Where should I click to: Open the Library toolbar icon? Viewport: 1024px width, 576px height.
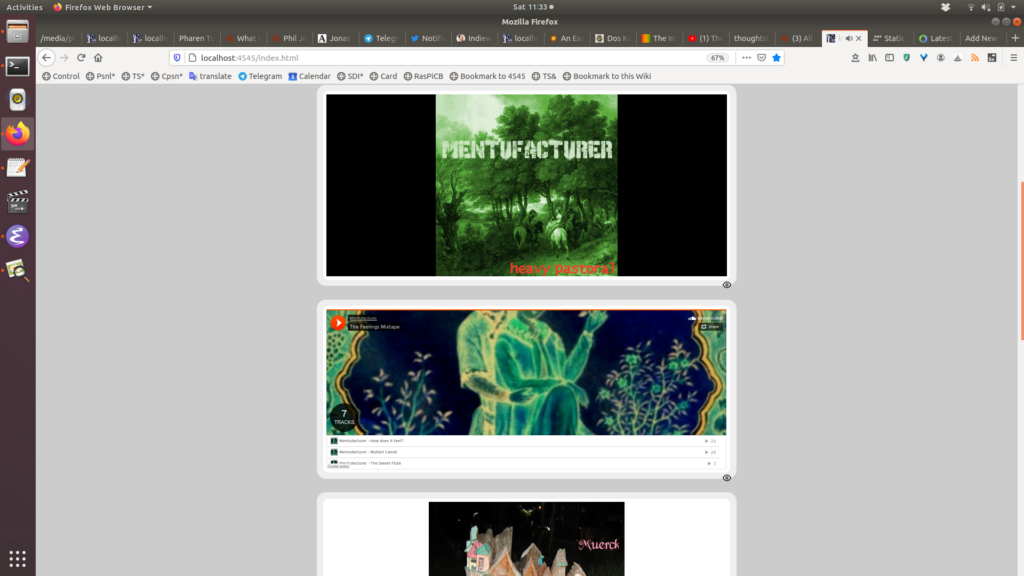click(872, 57)
